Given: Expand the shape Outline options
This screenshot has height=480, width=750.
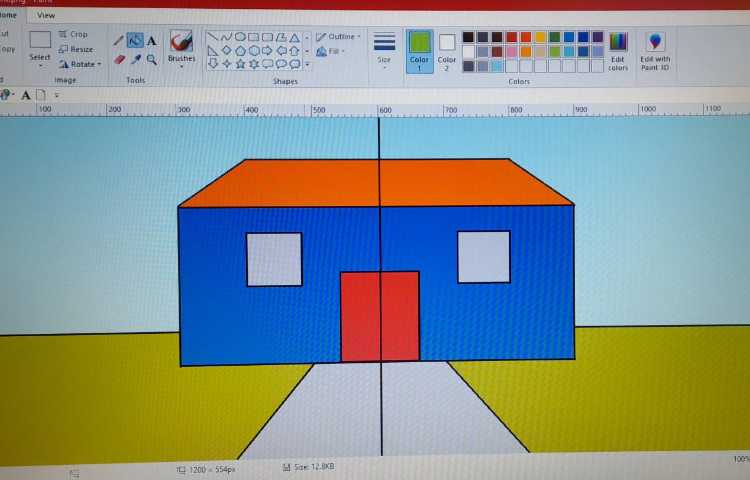Looking at the screenshot, I should pos(339,37).
